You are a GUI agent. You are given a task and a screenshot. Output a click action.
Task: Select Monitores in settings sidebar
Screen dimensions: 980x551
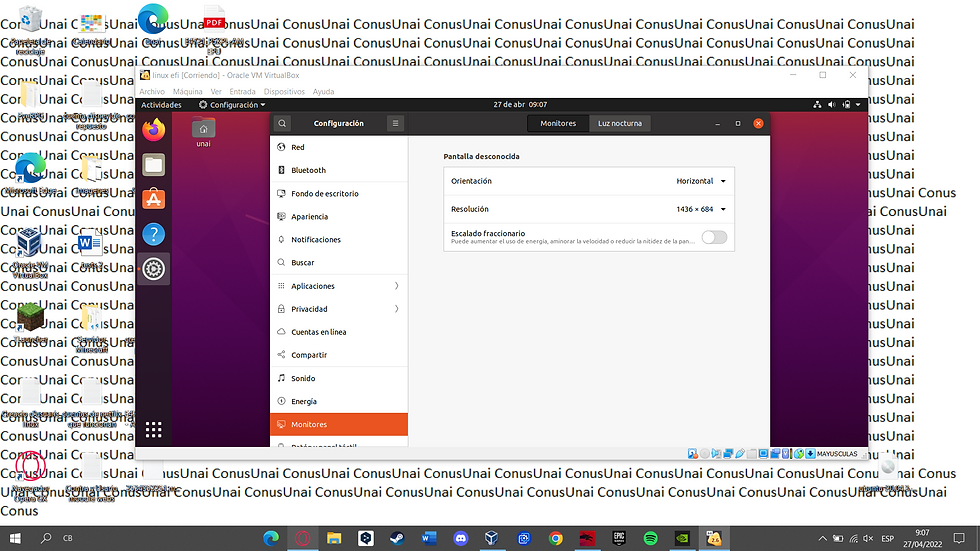coord(339,424)
